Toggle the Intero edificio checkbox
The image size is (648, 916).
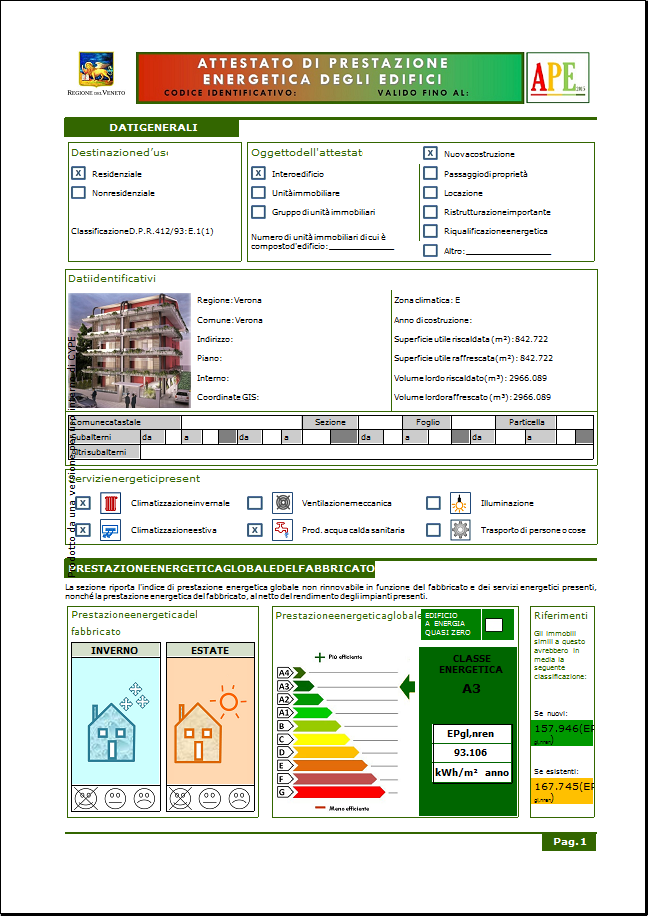point(258,174)
